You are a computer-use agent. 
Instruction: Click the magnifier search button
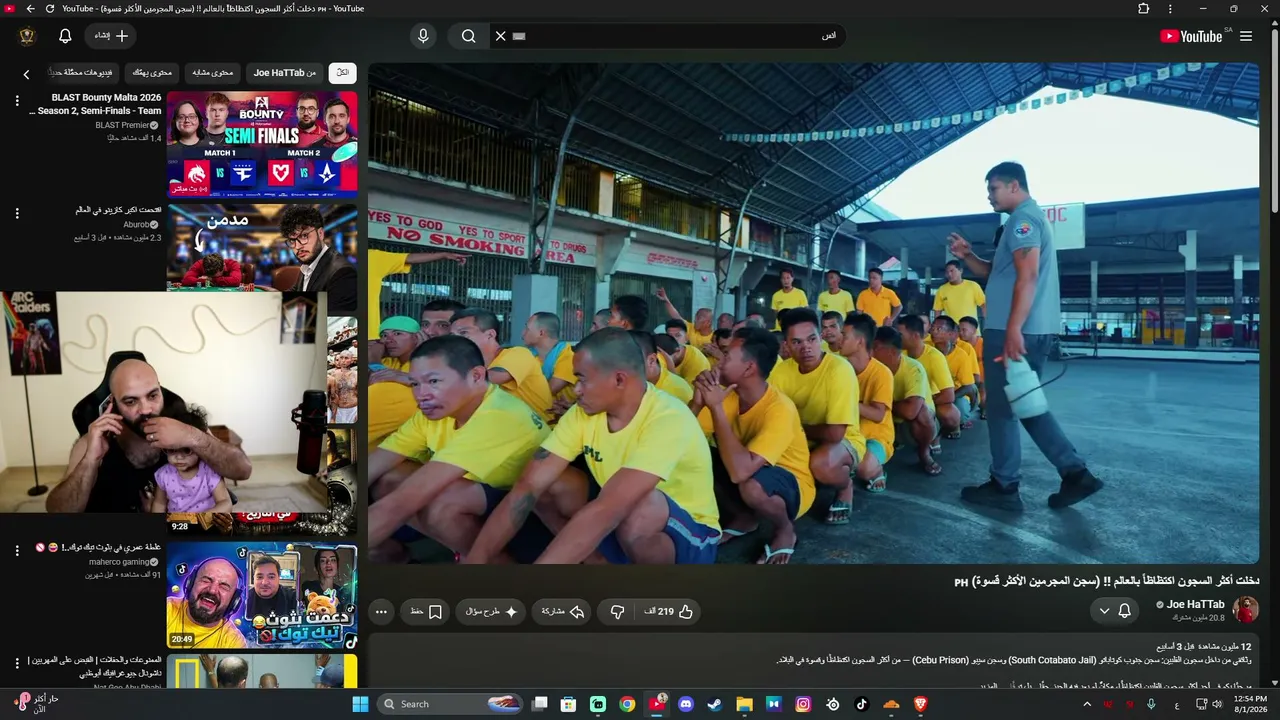pos(468,36)
